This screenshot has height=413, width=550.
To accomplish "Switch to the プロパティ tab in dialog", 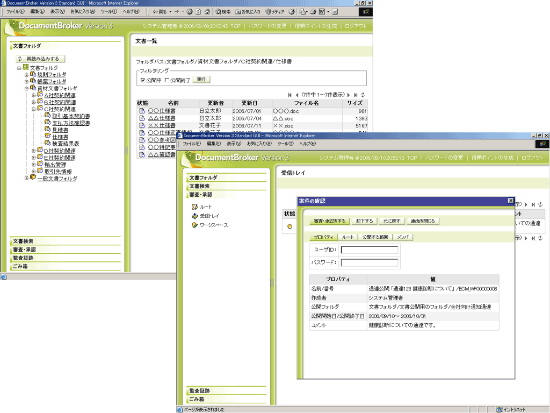I will point(324,237).
